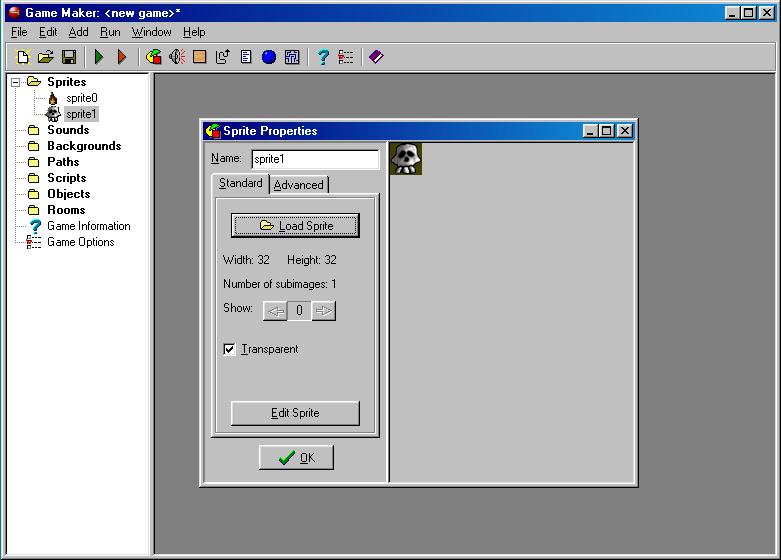Click the Load Sprite button

point(295,226)
